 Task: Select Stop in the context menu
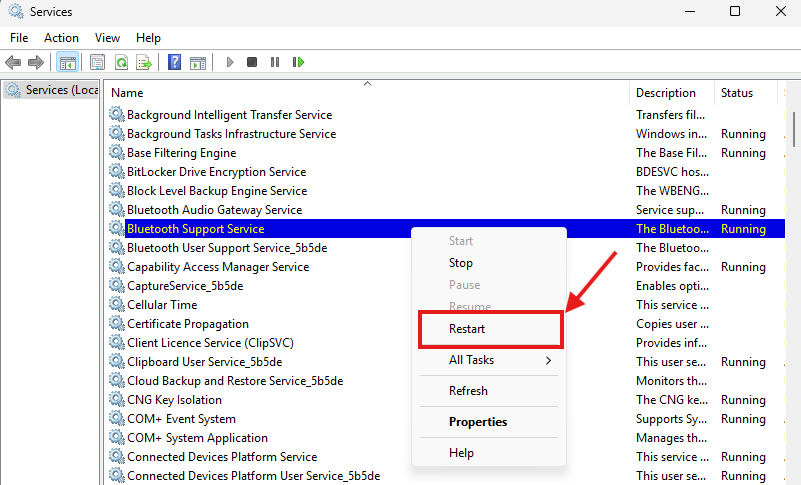click(x=461, y=263)
